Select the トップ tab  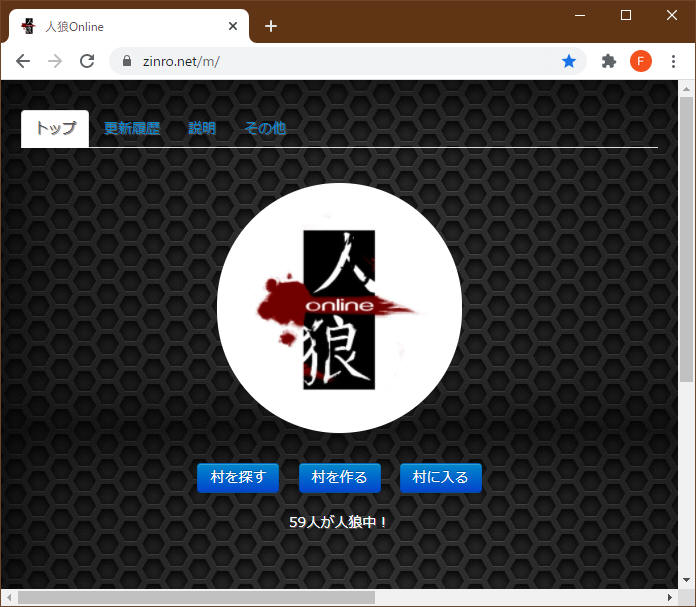pyautogui.click(x=55, y=128)
